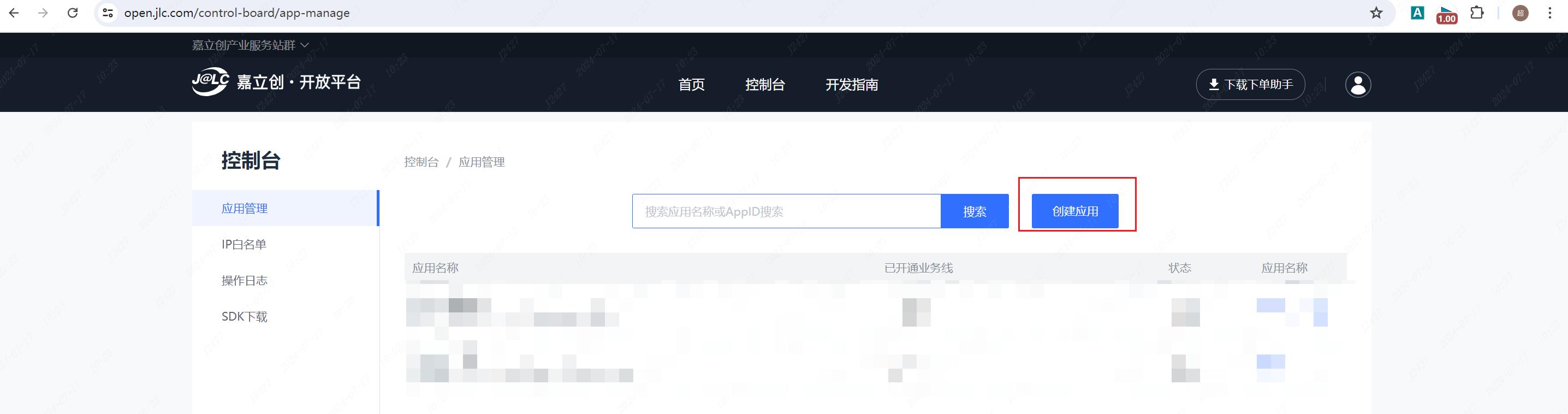This screenshot has width=1568, height=414.
Task: Open 开发指南 in top navigation
Action: tap(852, 85)
